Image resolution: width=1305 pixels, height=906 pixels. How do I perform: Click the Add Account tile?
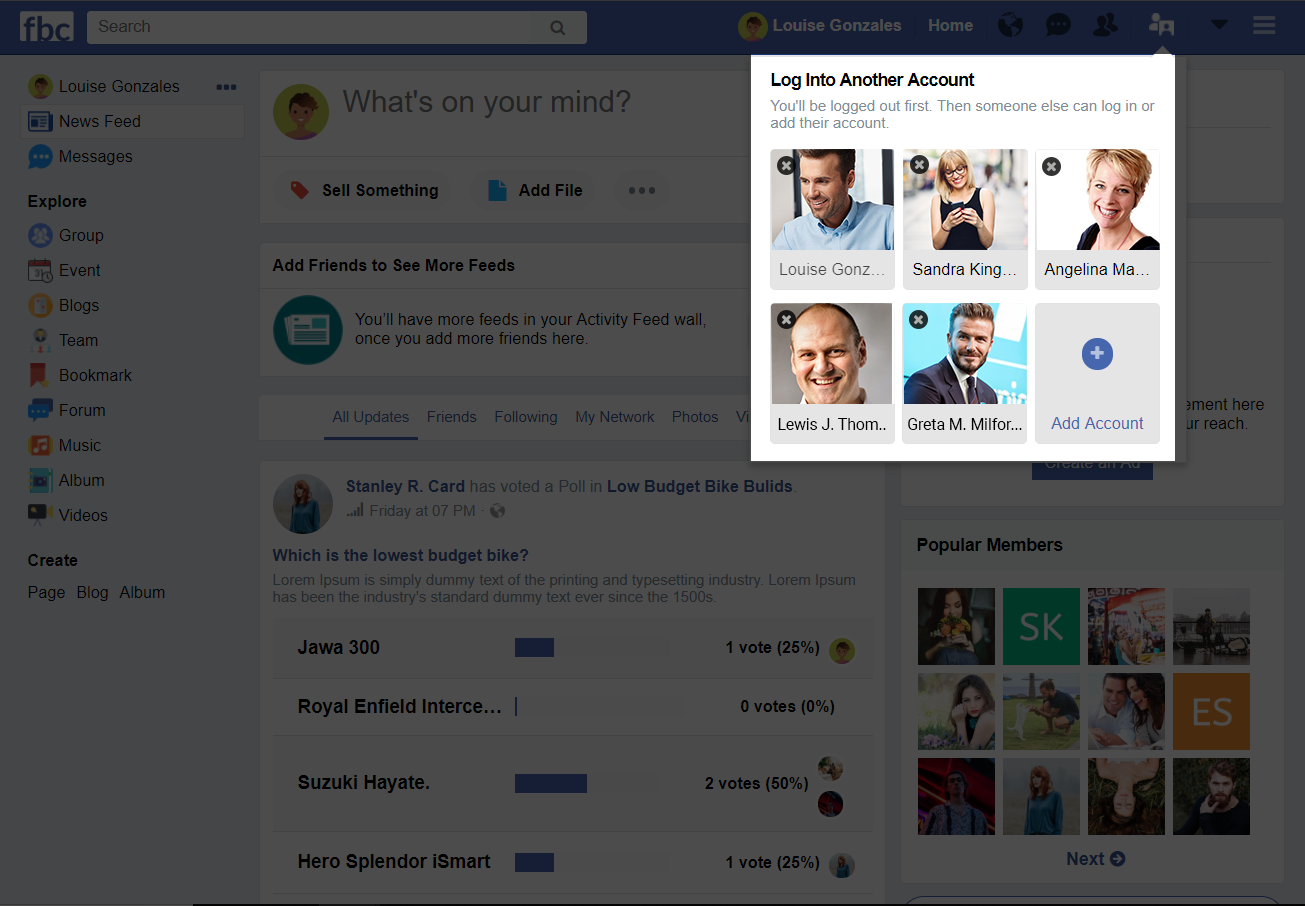point(1097,373)
